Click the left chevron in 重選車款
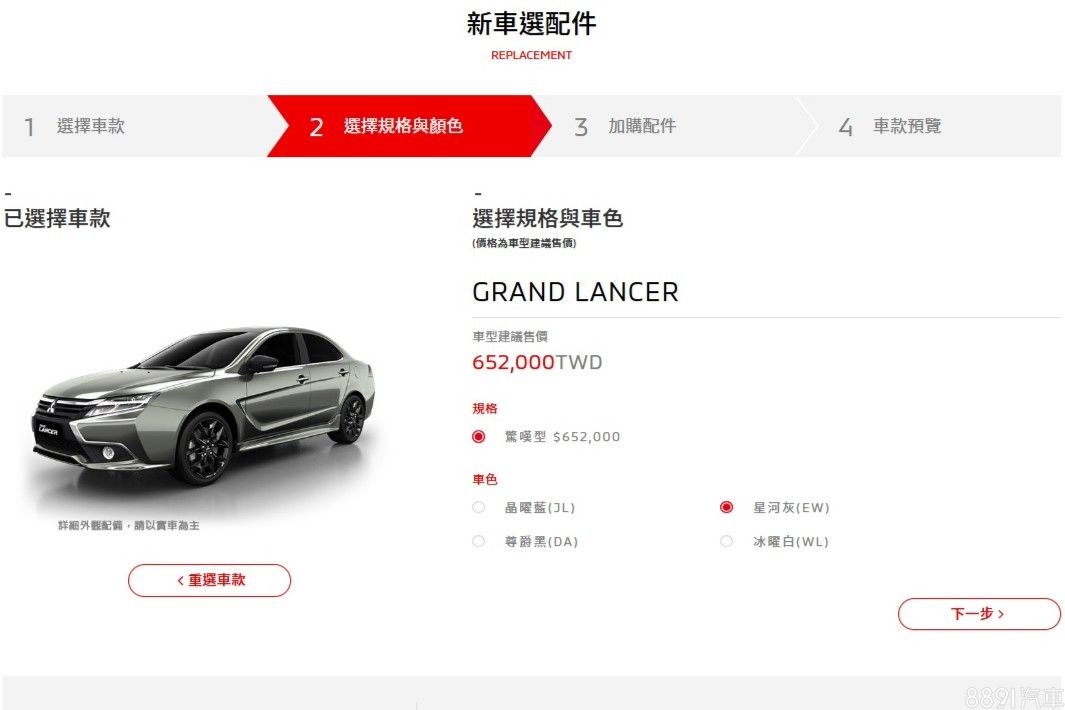This screenshot has height=710, width=1065. click(x=180, y=580)
